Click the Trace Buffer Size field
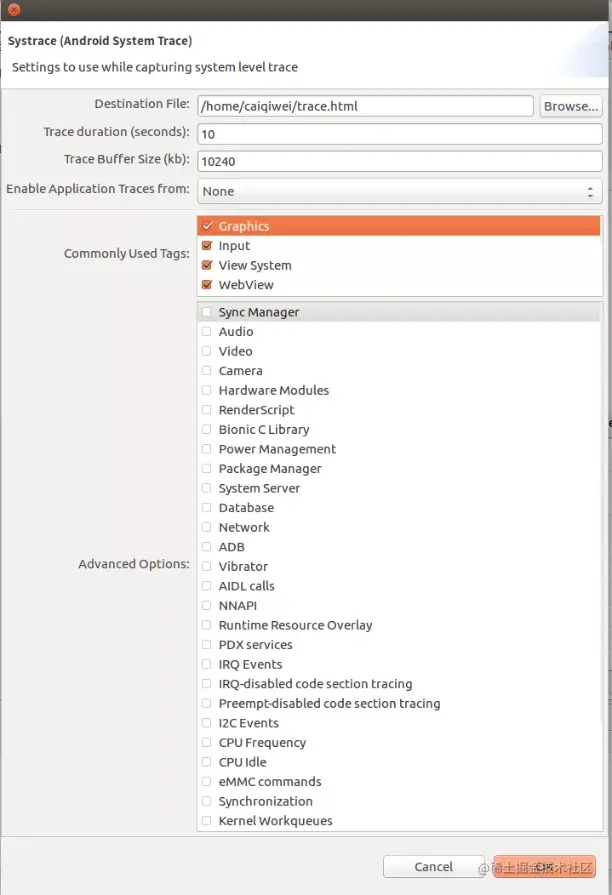Image resolution: width=612 pixels, height=895 pixels. coord(400,161)
